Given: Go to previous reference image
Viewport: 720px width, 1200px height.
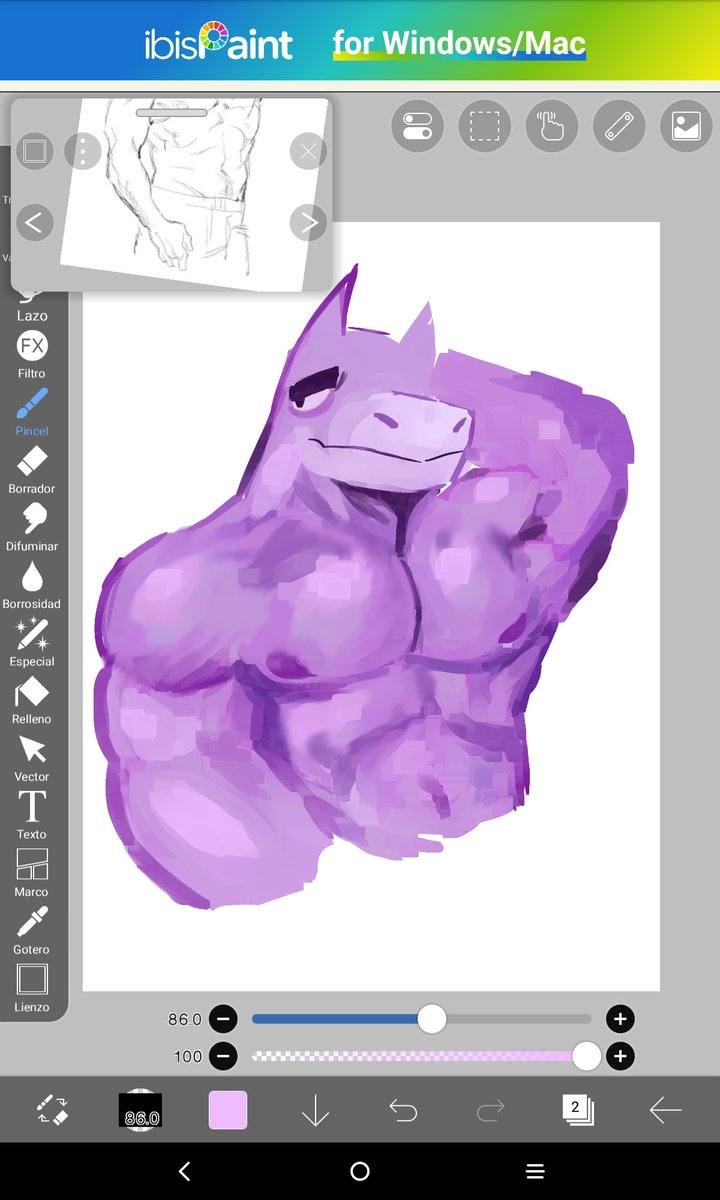Looking at the screenshot, I should (x=34, y=222).
